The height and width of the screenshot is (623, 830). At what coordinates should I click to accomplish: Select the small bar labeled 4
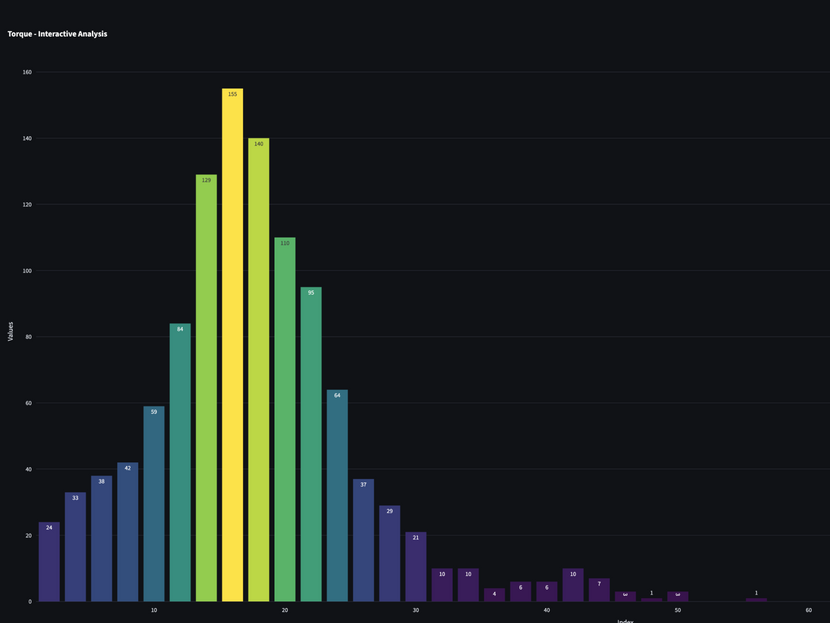(x=494, y=595)
